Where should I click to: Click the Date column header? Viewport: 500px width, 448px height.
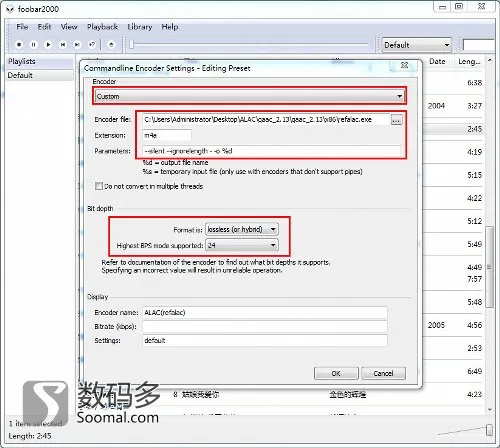[437, 61]
